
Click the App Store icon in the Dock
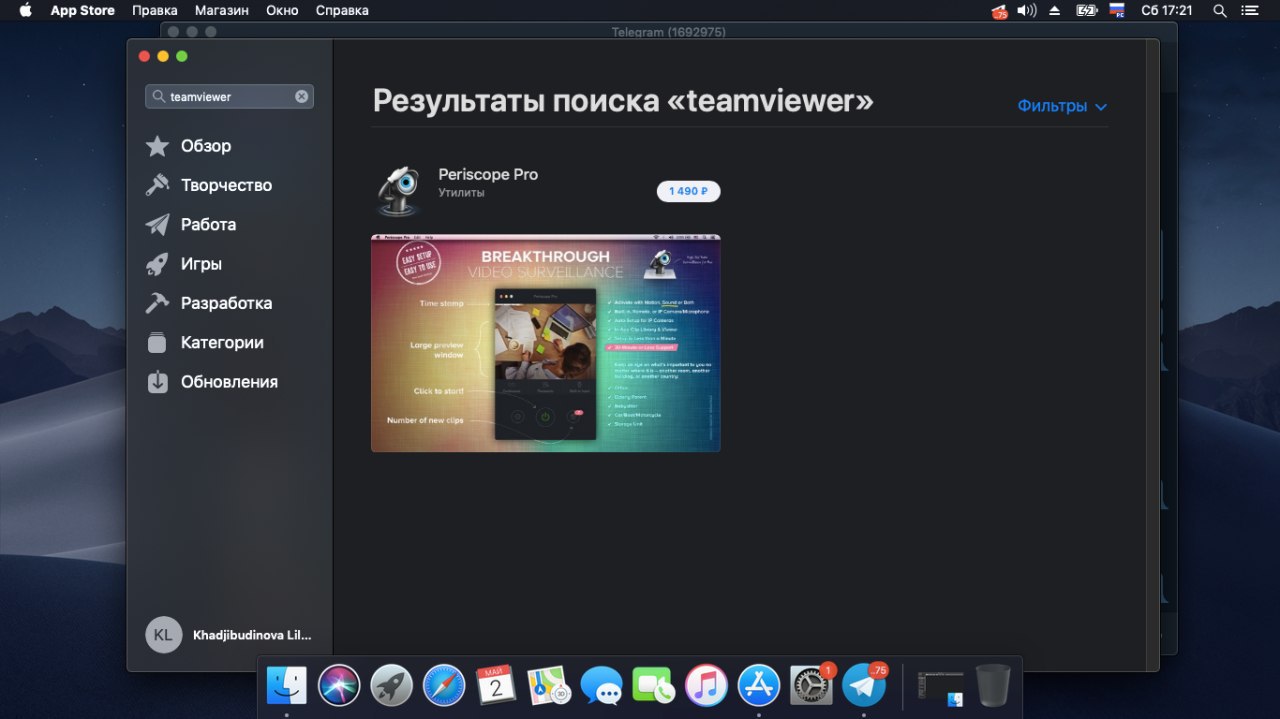[759, 686]
